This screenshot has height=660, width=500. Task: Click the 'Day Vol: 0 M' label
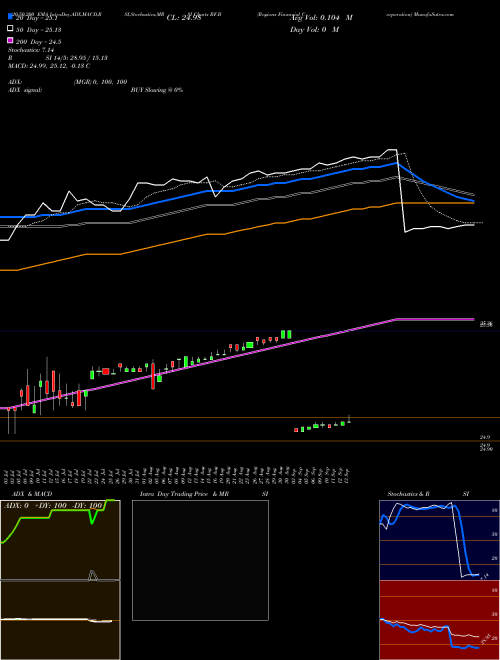(x=314, y=29)
